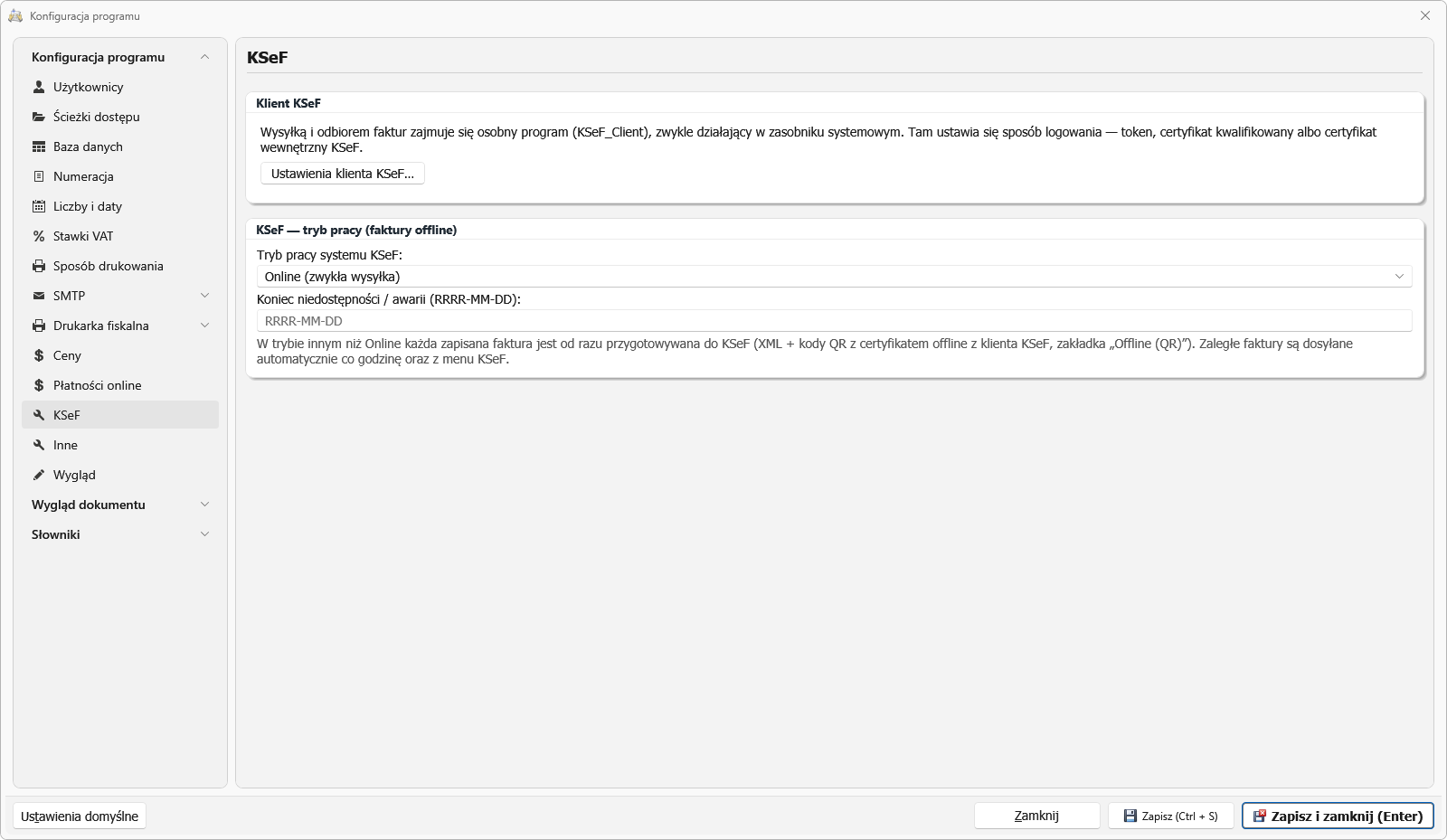The width and height of the screenshot is (1447, 840).
Task: Open the Inne settings page
Action: pos(120,445)
